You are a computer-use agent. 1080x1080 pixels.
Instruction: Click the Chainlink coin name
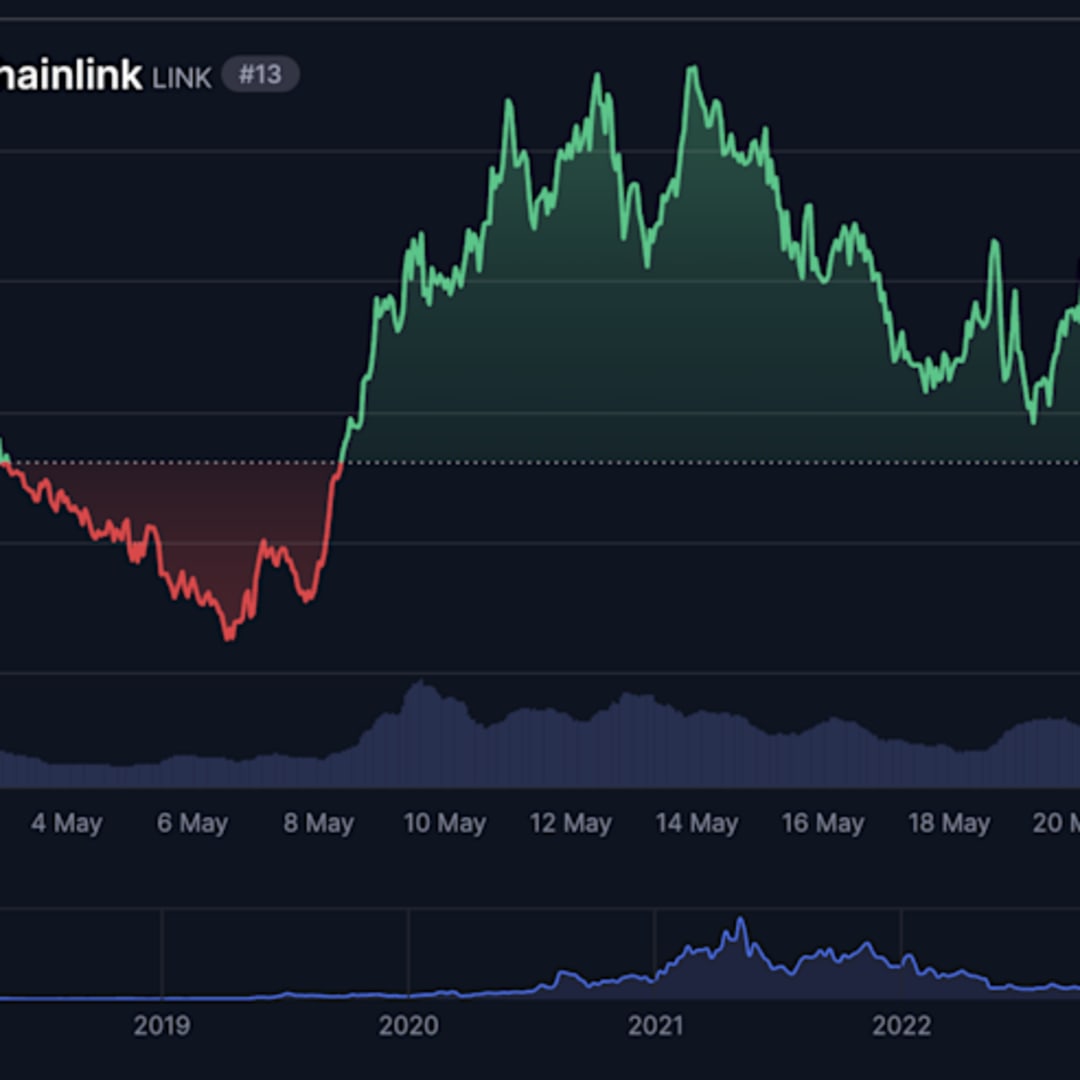tap(70, 74)
